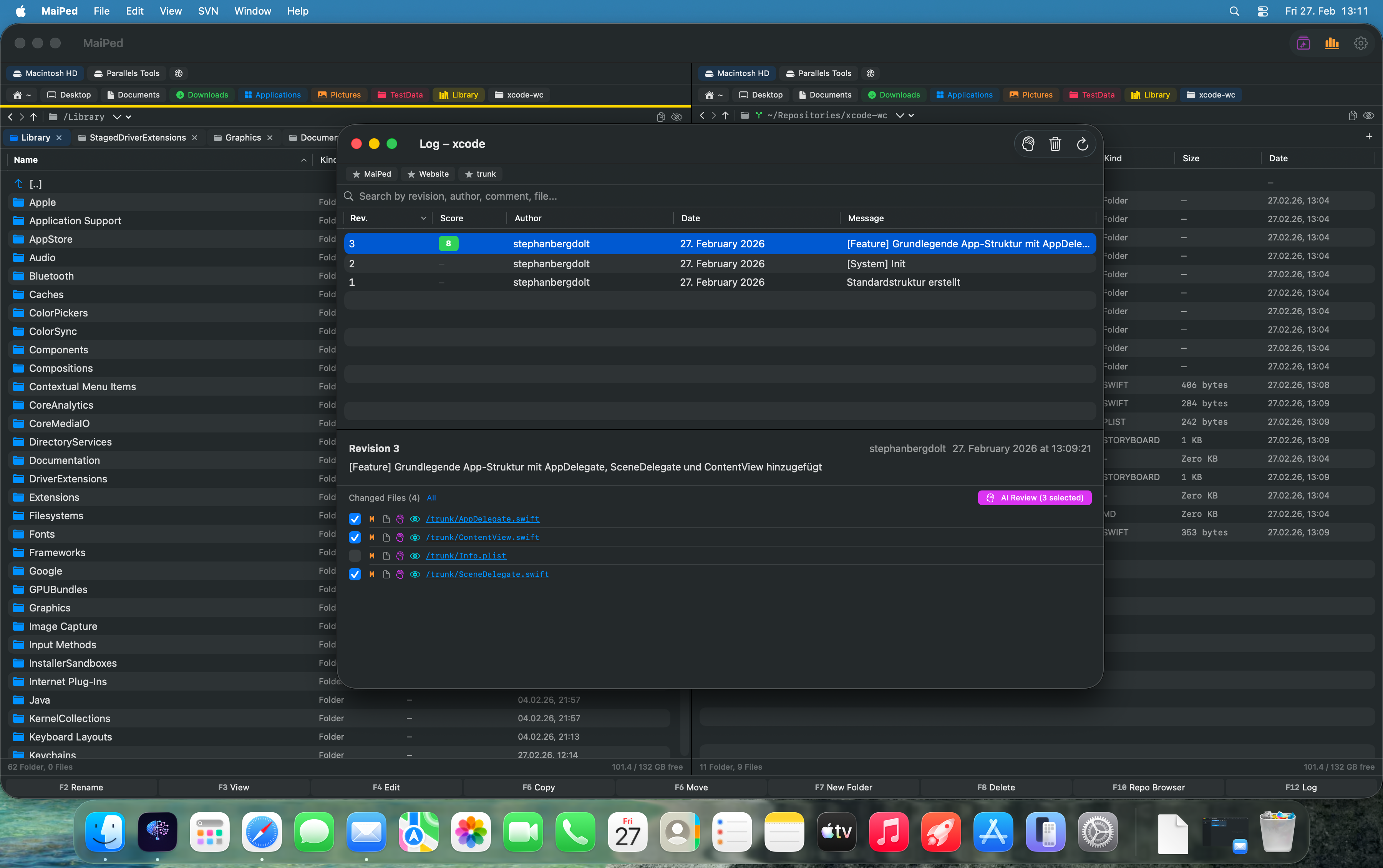Click AI icon next to /trunk/AppDelegate.swift
Screen dimensions: 1383x868
400,518
